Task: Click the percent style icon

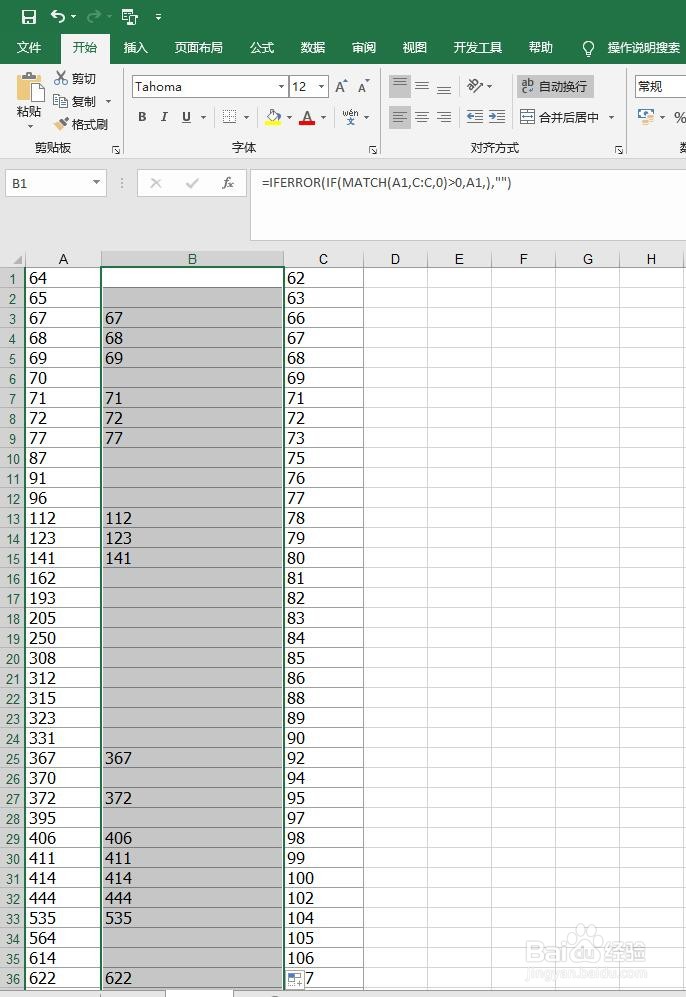Action: pos(680,118)
